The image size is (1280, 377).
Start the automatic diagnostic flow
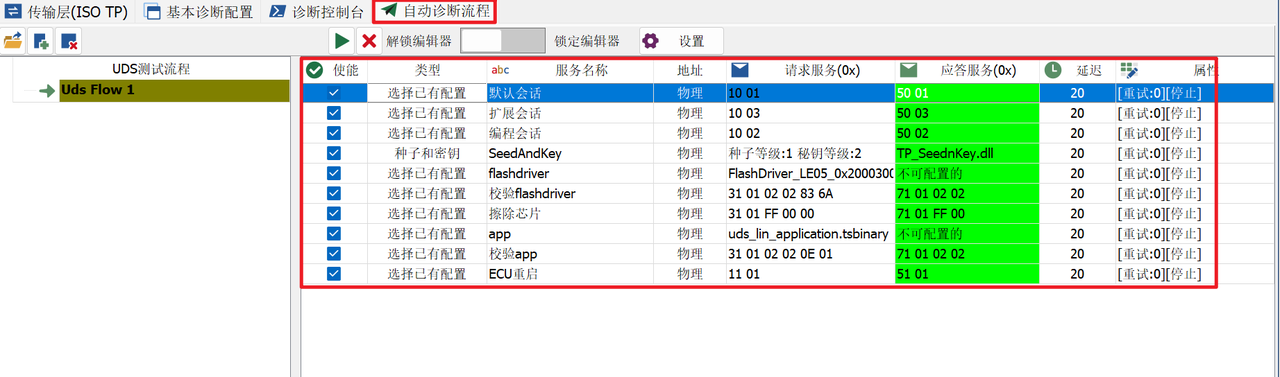point(342,41)
